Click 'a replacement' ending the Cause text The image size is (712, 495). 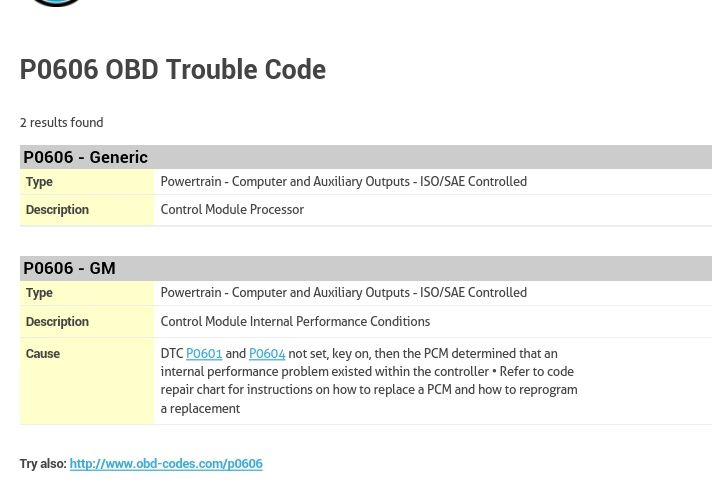point(200,409)
